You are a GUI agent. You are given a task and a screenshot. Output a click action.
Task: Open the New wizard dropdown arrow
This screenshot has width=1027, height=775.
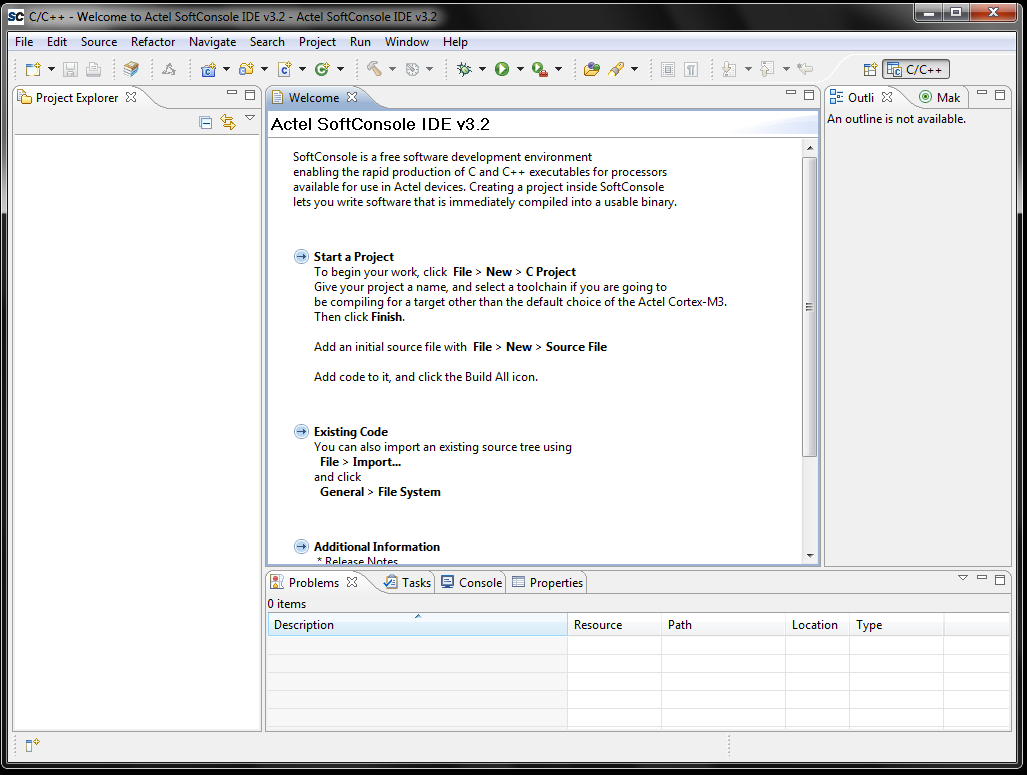[51, 69]
